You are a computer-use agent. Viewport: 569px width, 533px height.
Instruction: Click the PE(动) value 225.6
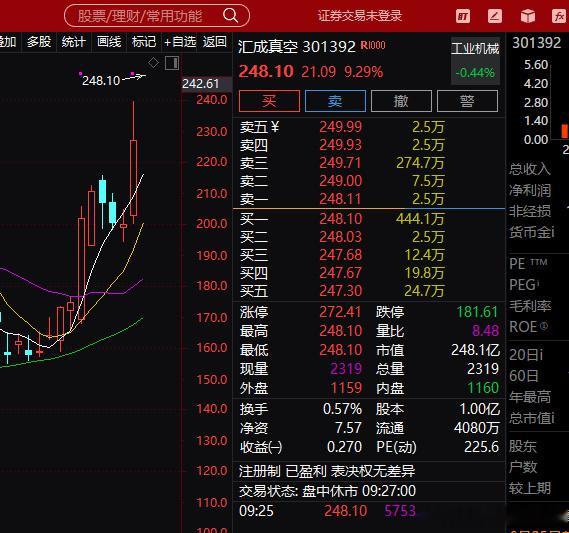click(482, 447)
